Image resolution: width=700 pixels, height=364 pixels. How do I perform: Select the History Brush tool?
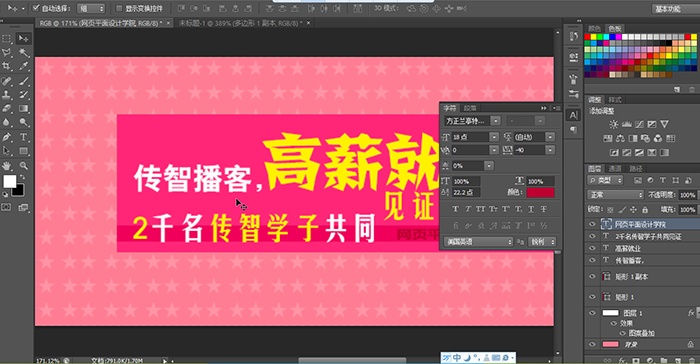23,95
